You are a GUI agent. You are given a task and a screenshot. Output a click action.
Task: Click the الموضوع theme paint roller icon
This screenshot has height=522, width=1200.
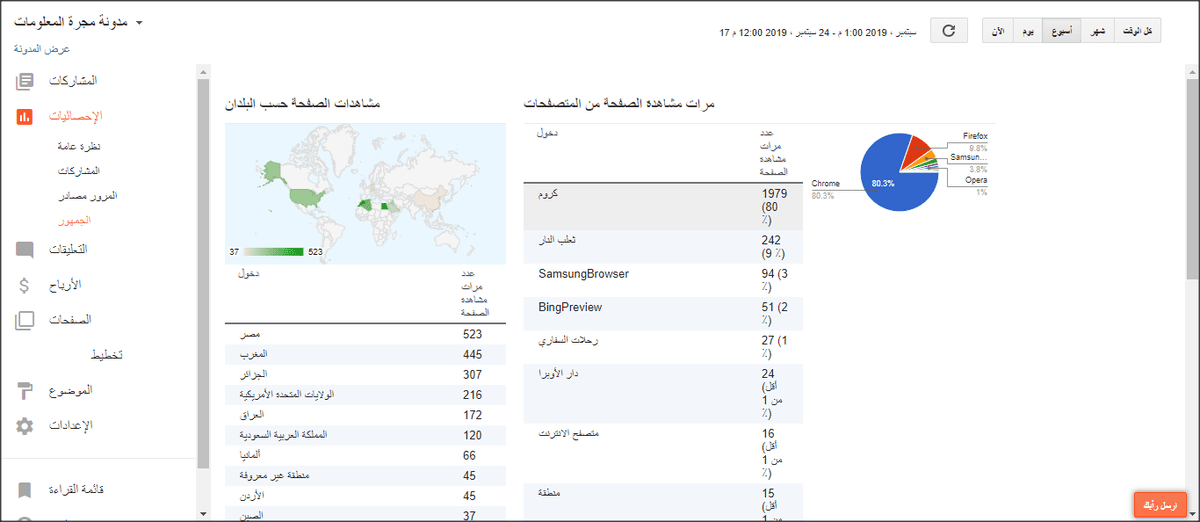[x=25, y=390]
